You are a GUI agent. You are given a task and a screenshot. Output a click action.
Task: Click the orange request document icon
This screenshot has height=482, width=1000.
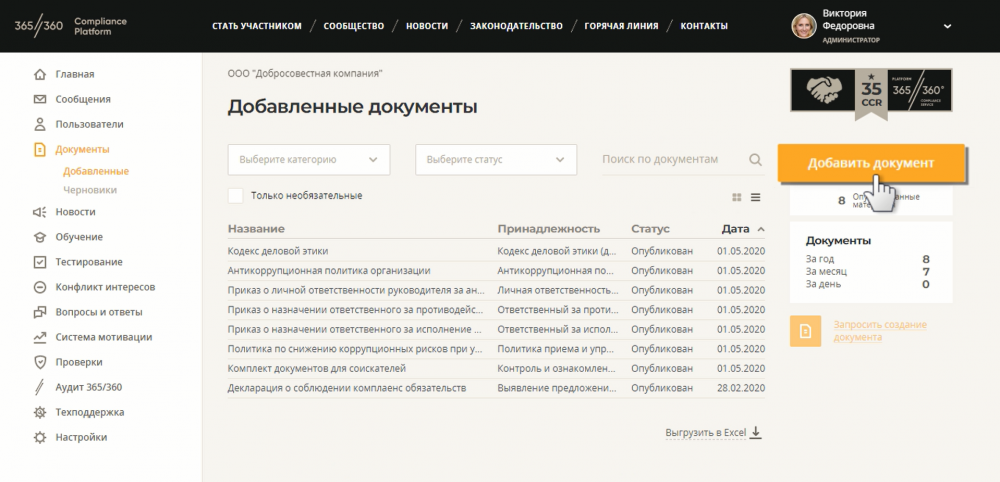(805, 332)
